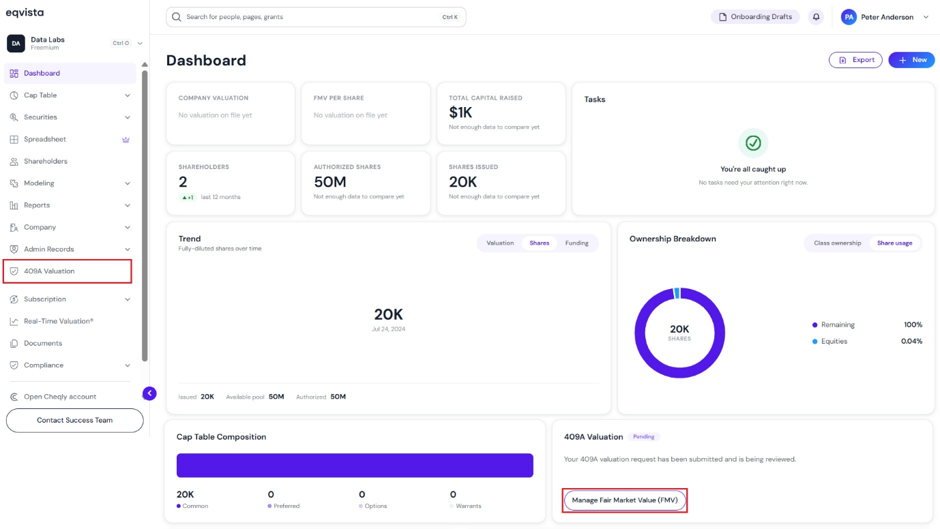940x529 pixels.
Task: Open the Dashboard menu item
Action: [x=70, y=73]
